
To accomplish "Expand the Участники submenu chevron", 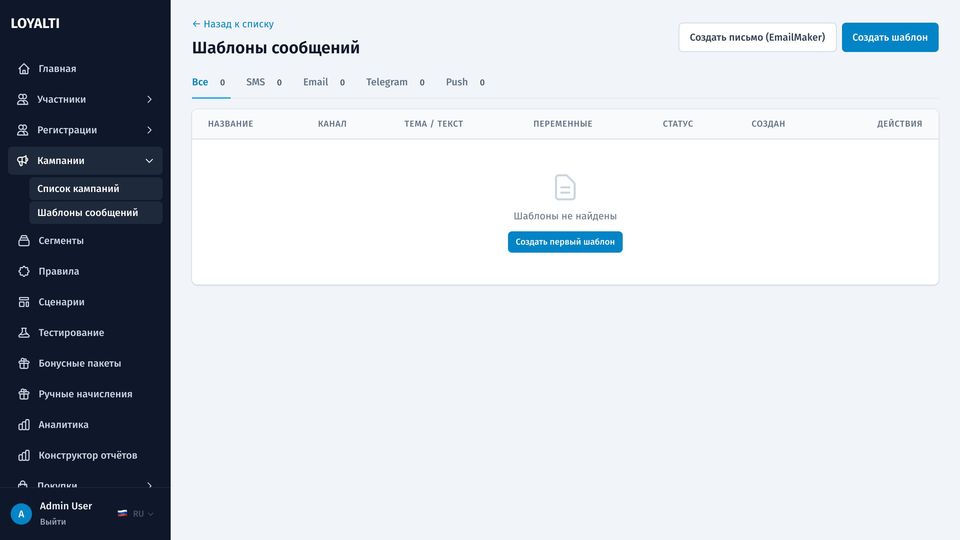I will coord(149,99).
